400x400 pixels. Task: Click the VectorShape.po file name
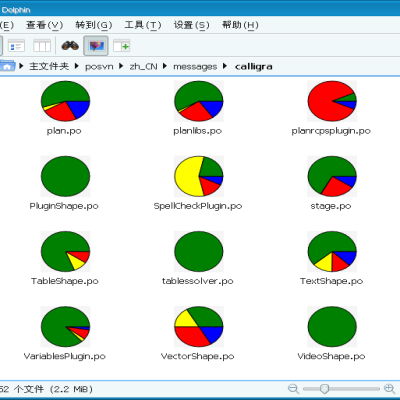(198, 356)
